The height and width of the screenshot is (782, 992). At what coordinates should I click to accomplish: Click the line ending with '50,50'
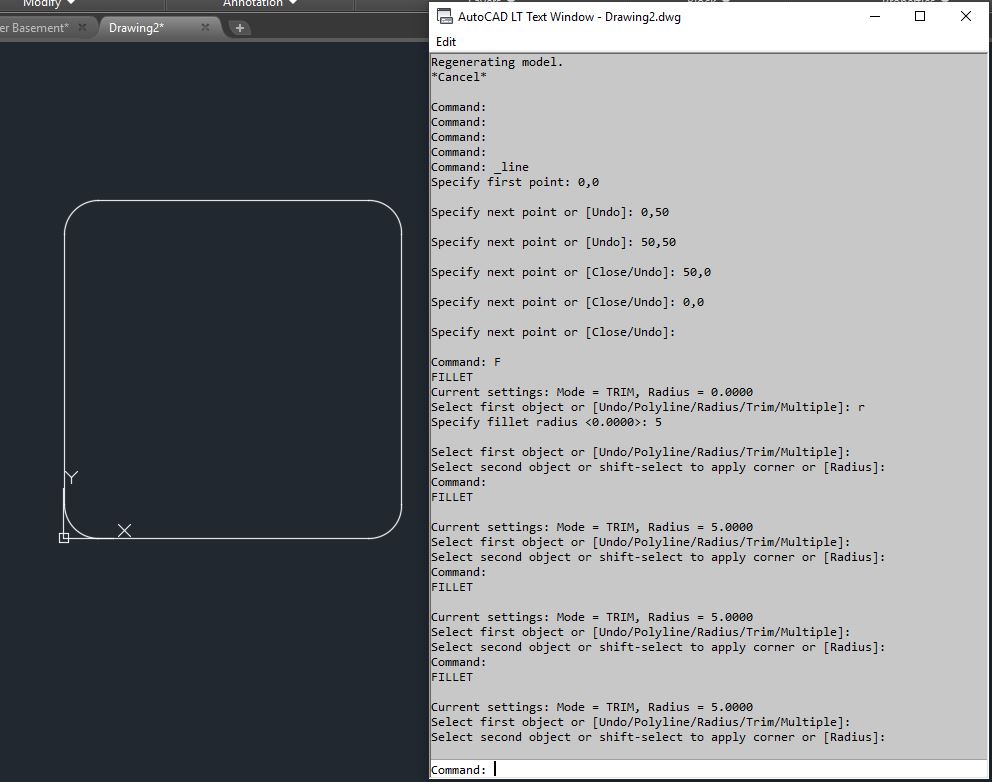554,242
